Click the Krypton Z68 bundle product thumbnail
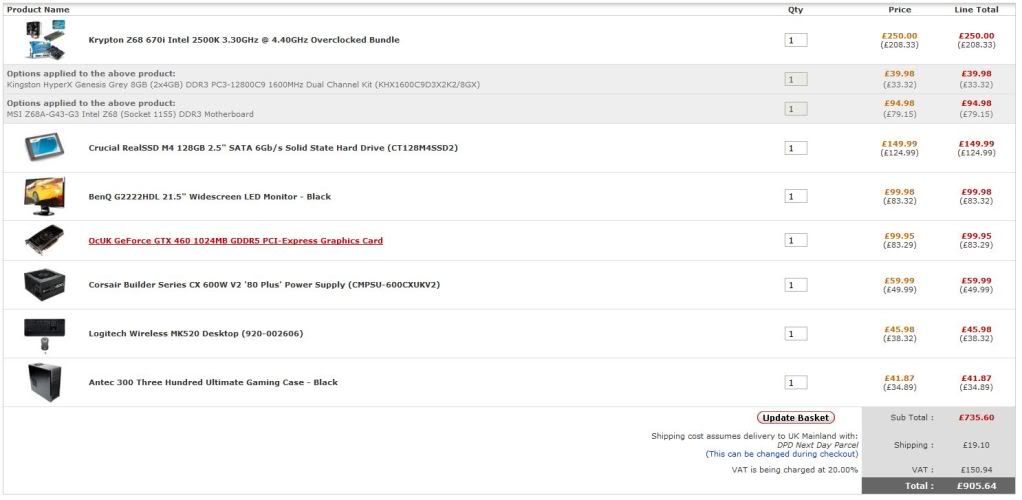Image resolution: width=1022 pixels, height=500 pixels. coord(45,40)
